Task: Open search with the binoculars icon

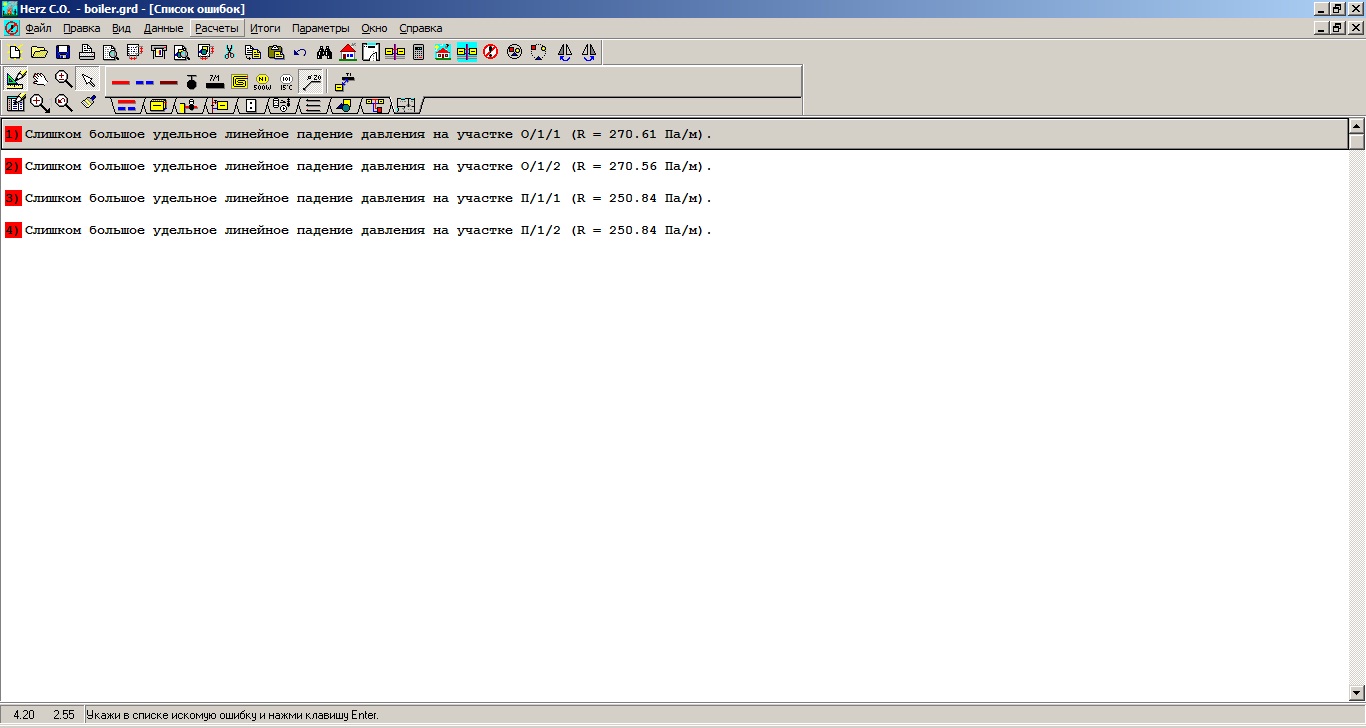Action: click(x=324, y=52)
